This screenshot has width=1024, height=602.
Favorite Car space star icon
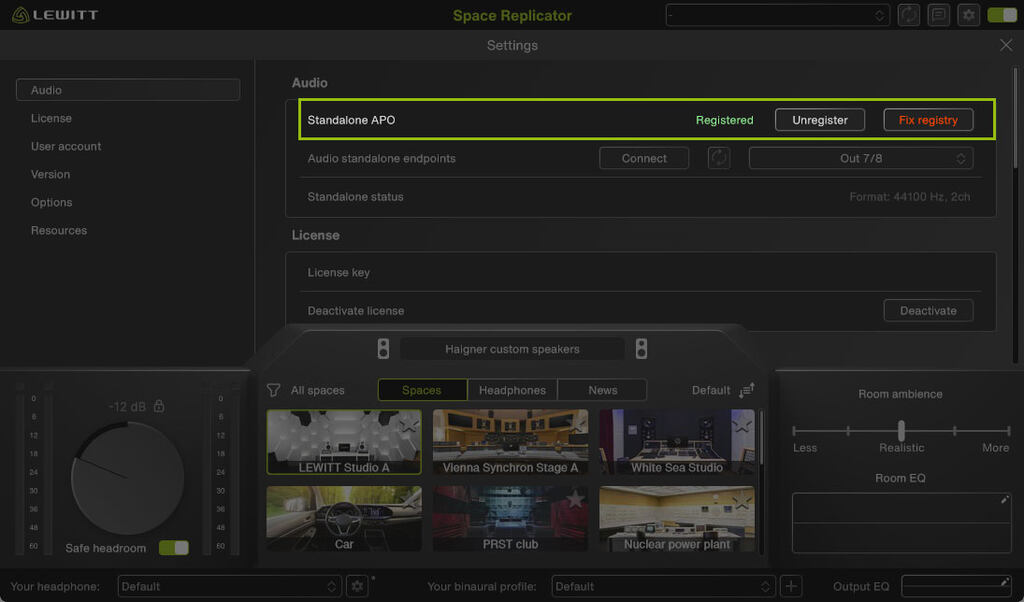(409, 500)
